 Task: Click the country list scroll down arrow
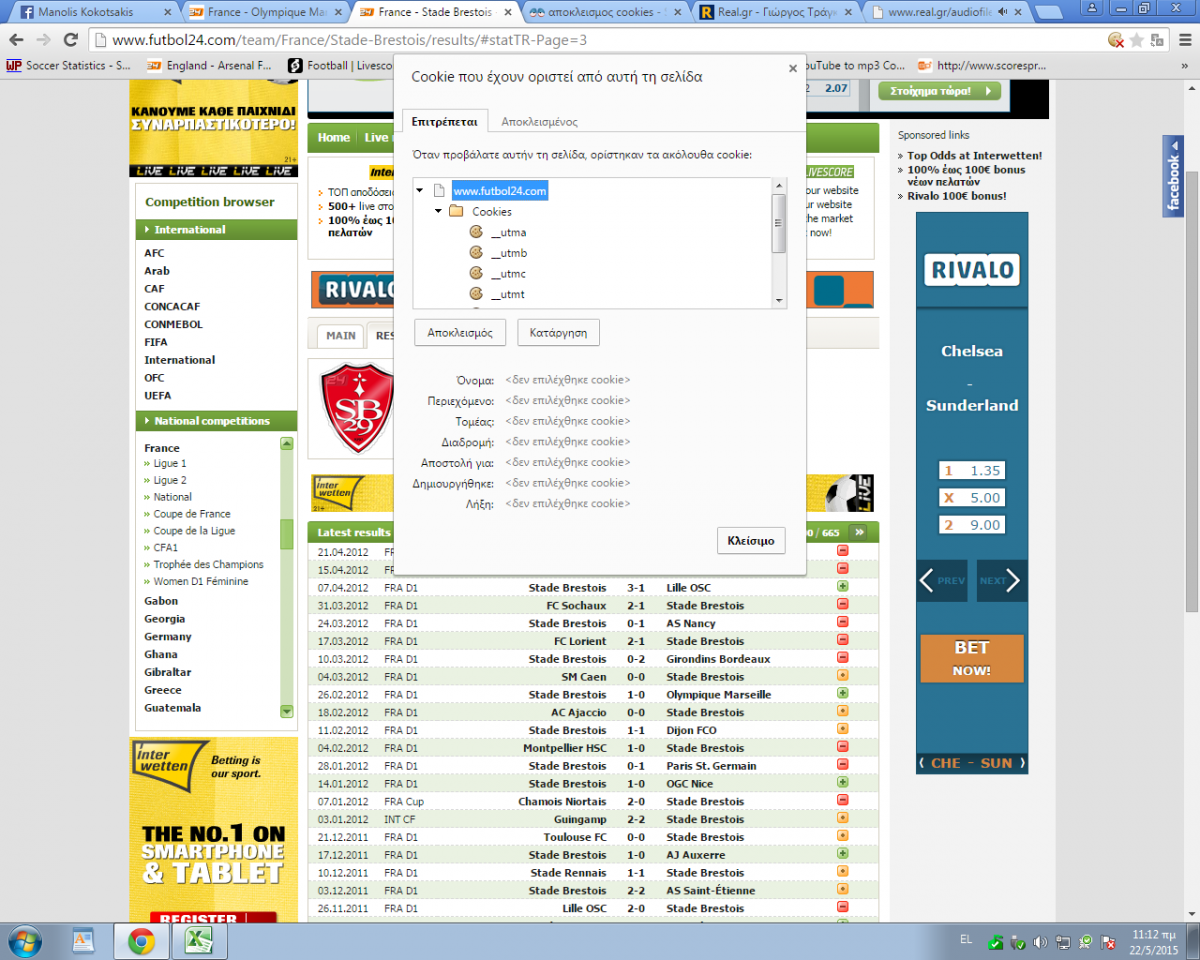287,711
